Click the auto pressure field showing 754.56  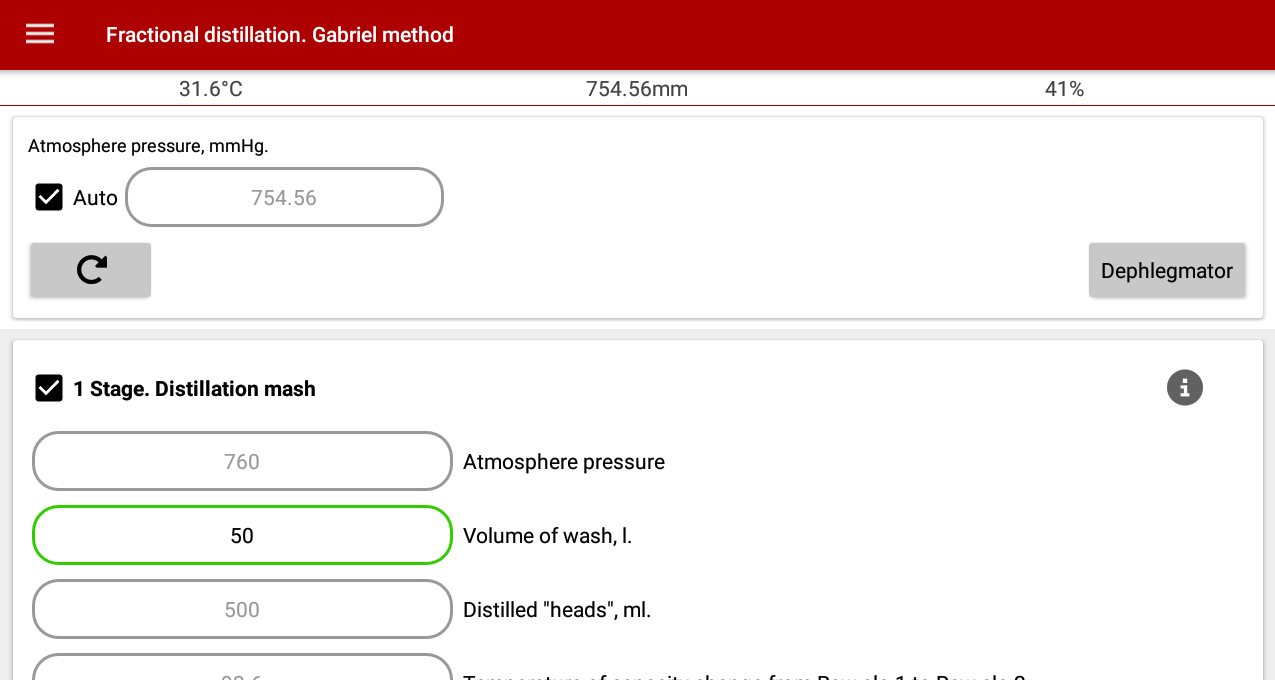pyautogui.click(x=284, y=197)
